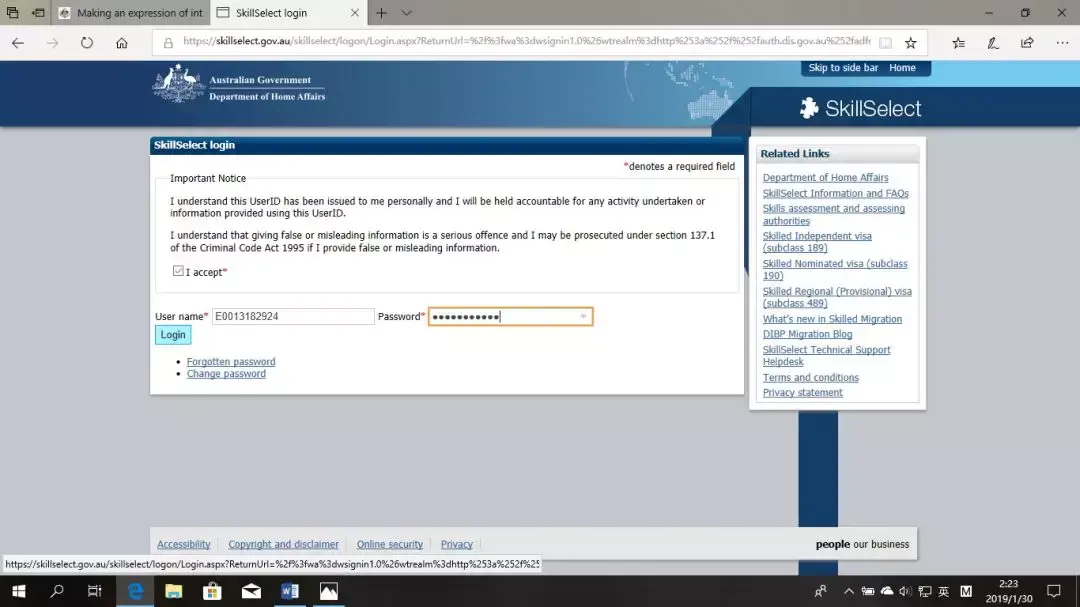This screenshot has height=607, width=1080.
Task: Refresh the SkillSelect login page
Action: click(x=87, y=43)
